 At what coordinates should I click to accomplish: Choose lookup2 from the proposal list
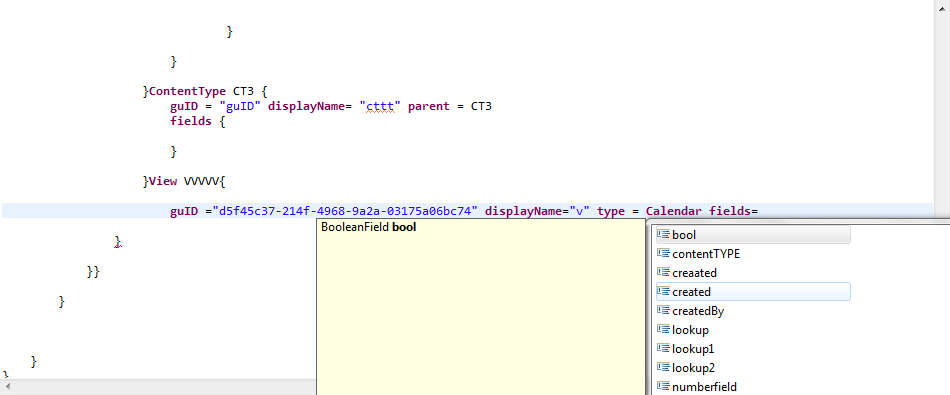[753, 368]
